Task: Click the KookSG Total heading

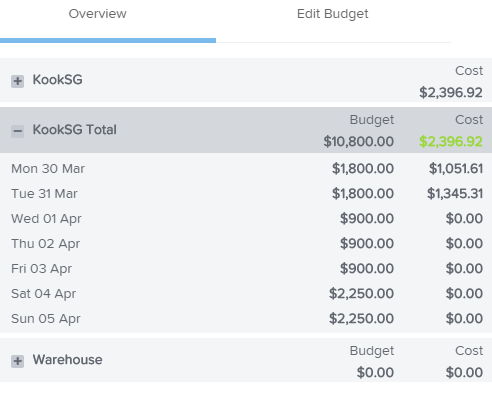Action: [75, 130]
